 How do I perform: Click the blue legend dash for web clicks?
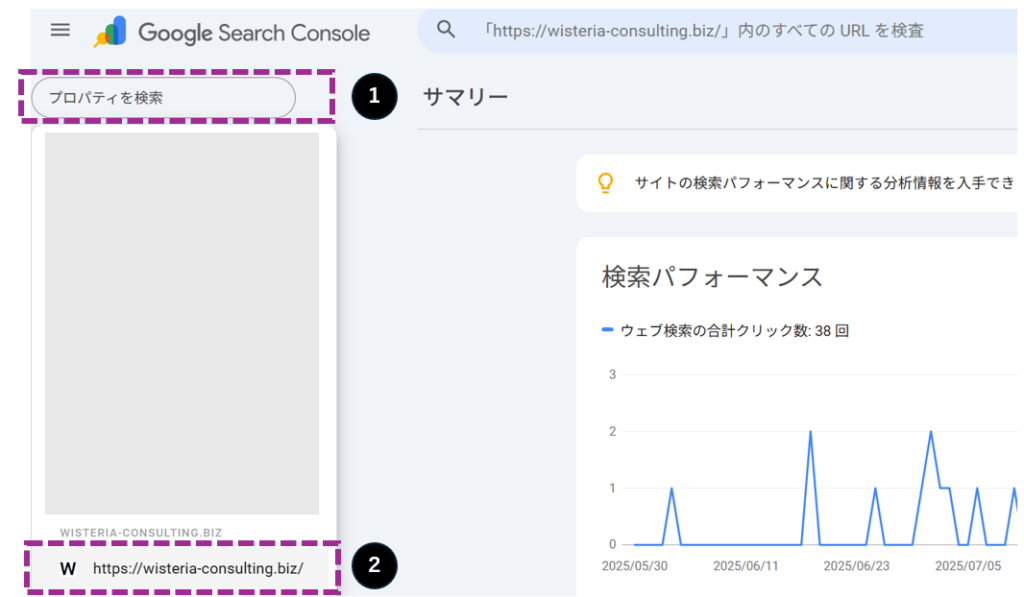[x=607, y=330]
